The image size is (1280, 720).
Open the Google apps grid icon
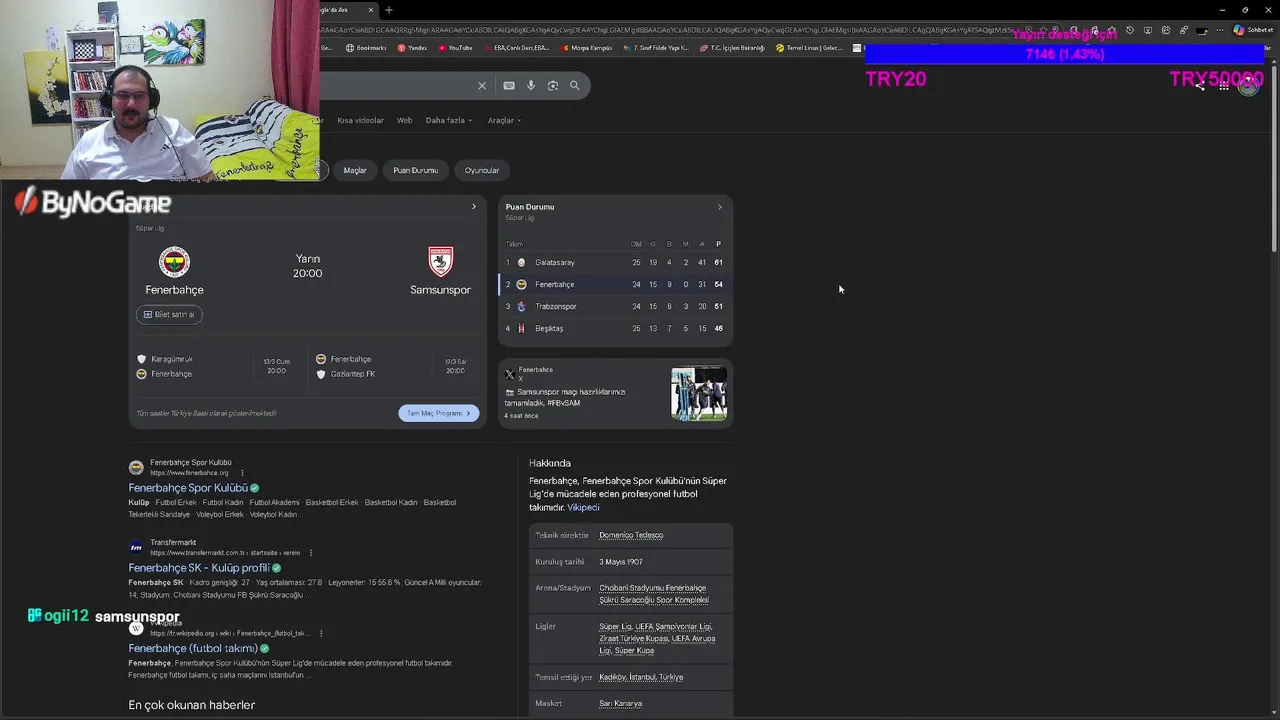(x=1224, y=86)
